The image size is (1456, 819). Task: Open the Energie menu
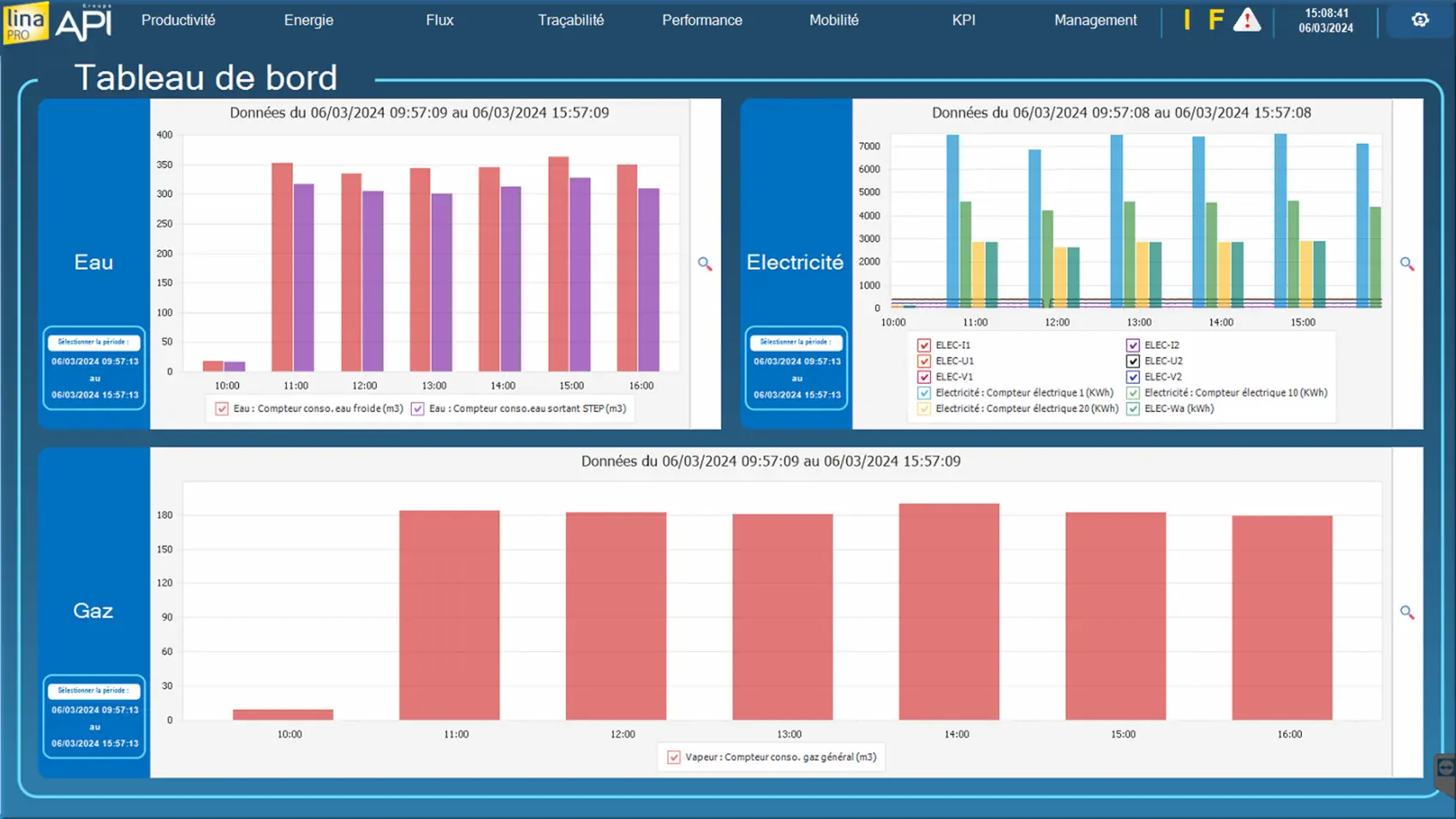(308, 20)
